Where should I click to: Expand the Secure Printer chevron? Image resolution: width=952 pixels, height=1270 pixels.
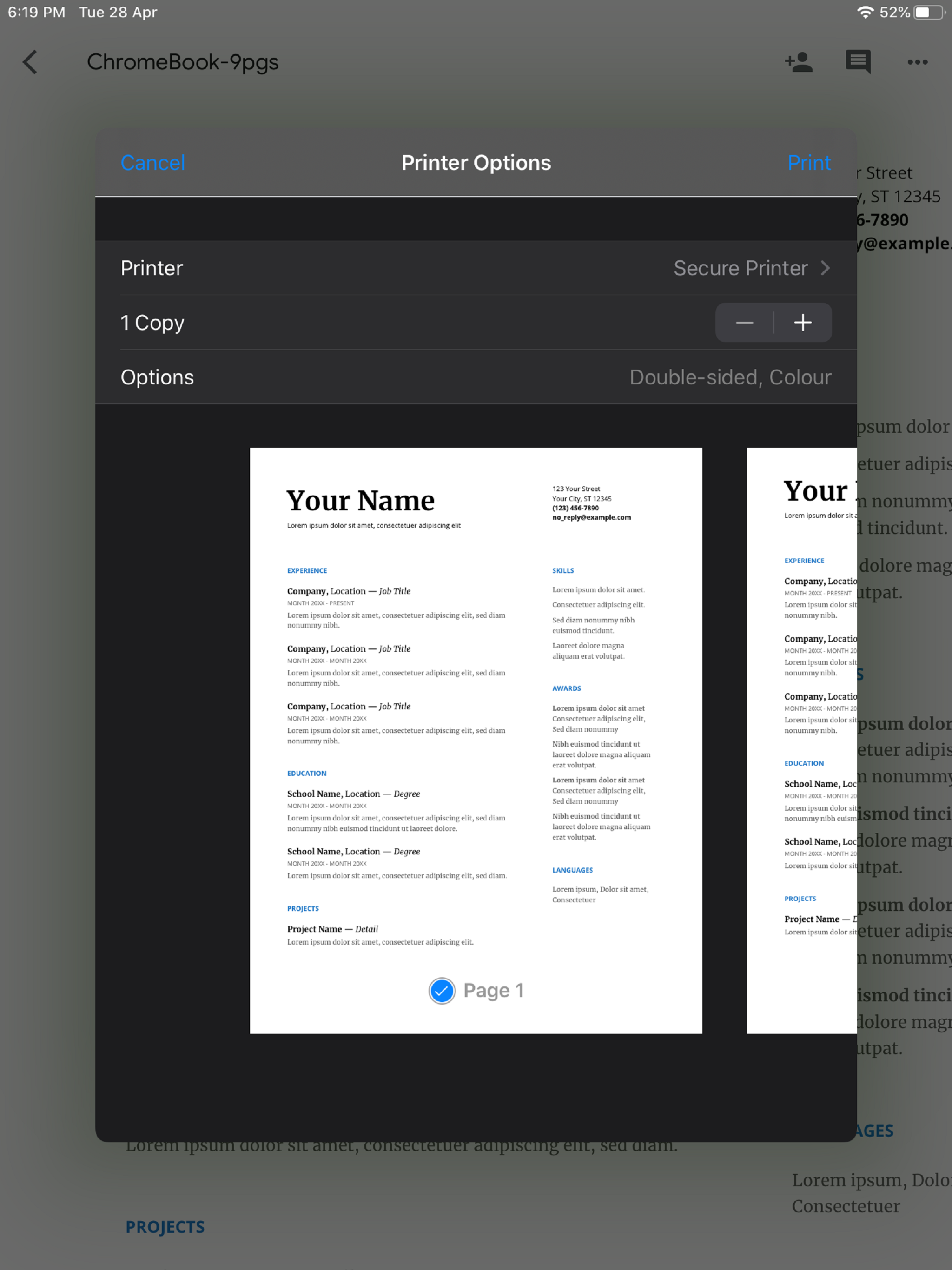[825, 268]
